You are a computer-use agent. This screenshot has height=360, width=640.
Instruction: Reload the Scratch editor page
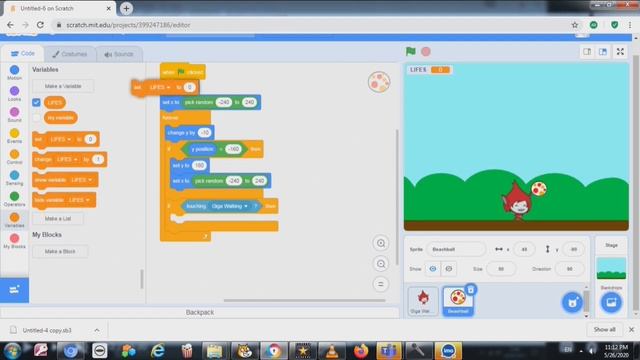pos(40,25)
